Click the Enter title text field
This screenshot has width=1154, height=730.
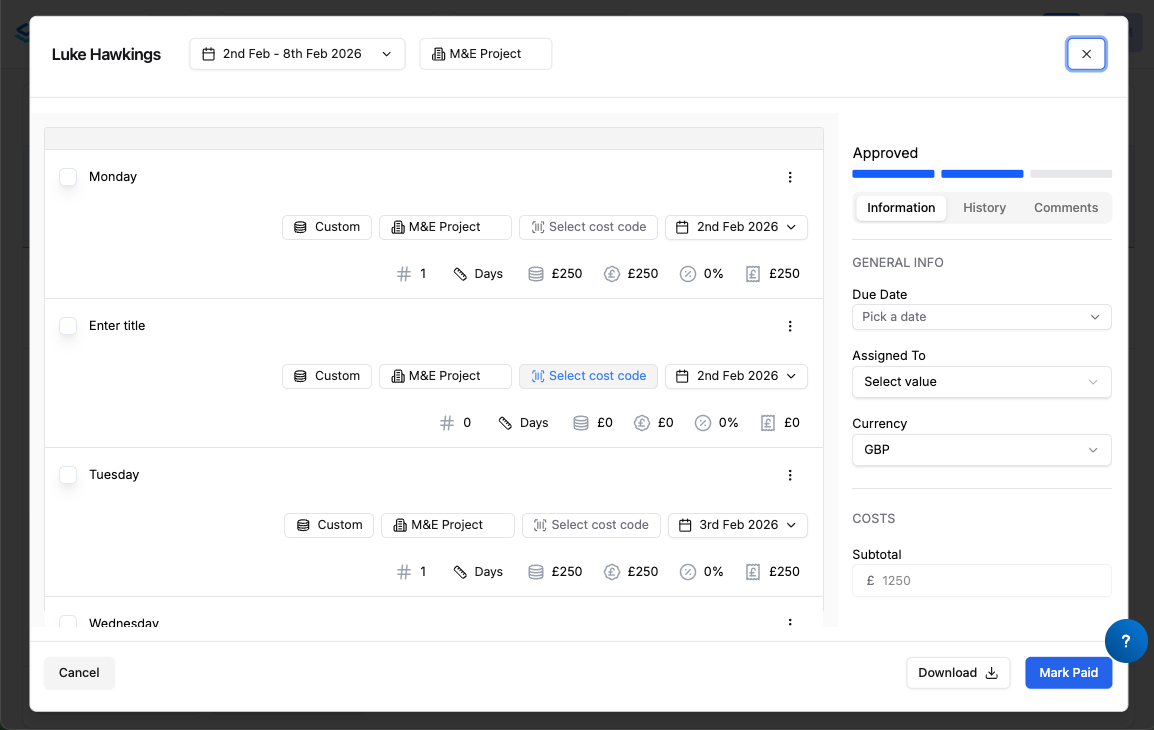pyautogui.click(x=117, y=326)
